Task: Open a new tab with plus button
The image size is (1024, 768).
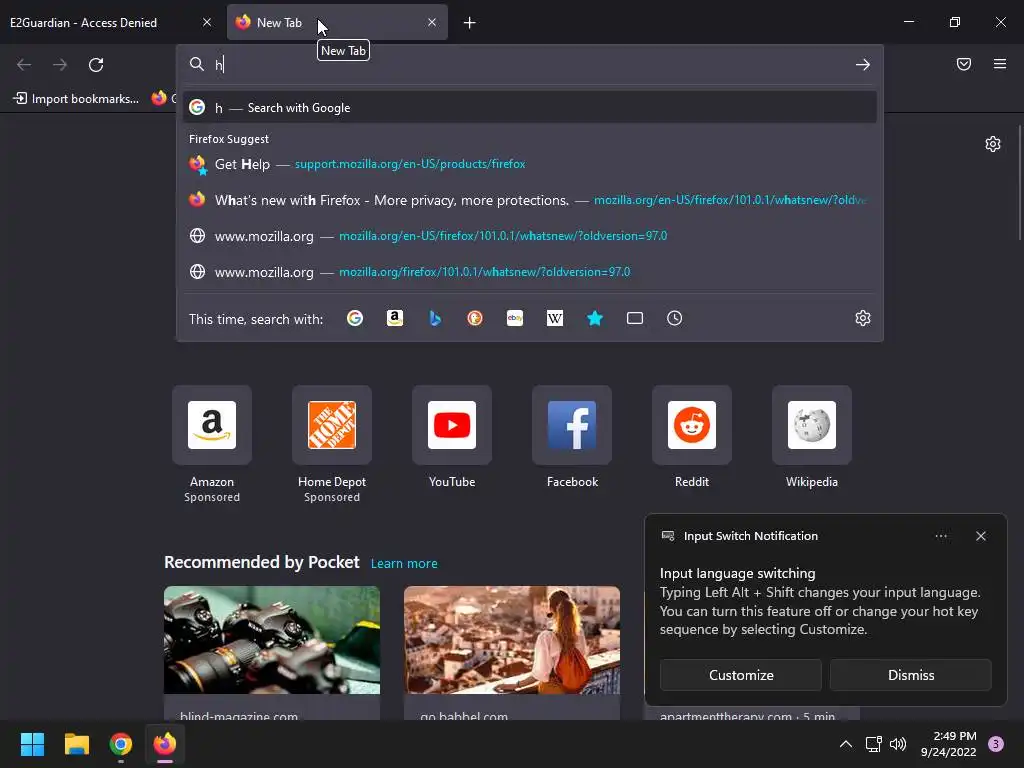Action: pyautogui.click(x=470, y=23)
